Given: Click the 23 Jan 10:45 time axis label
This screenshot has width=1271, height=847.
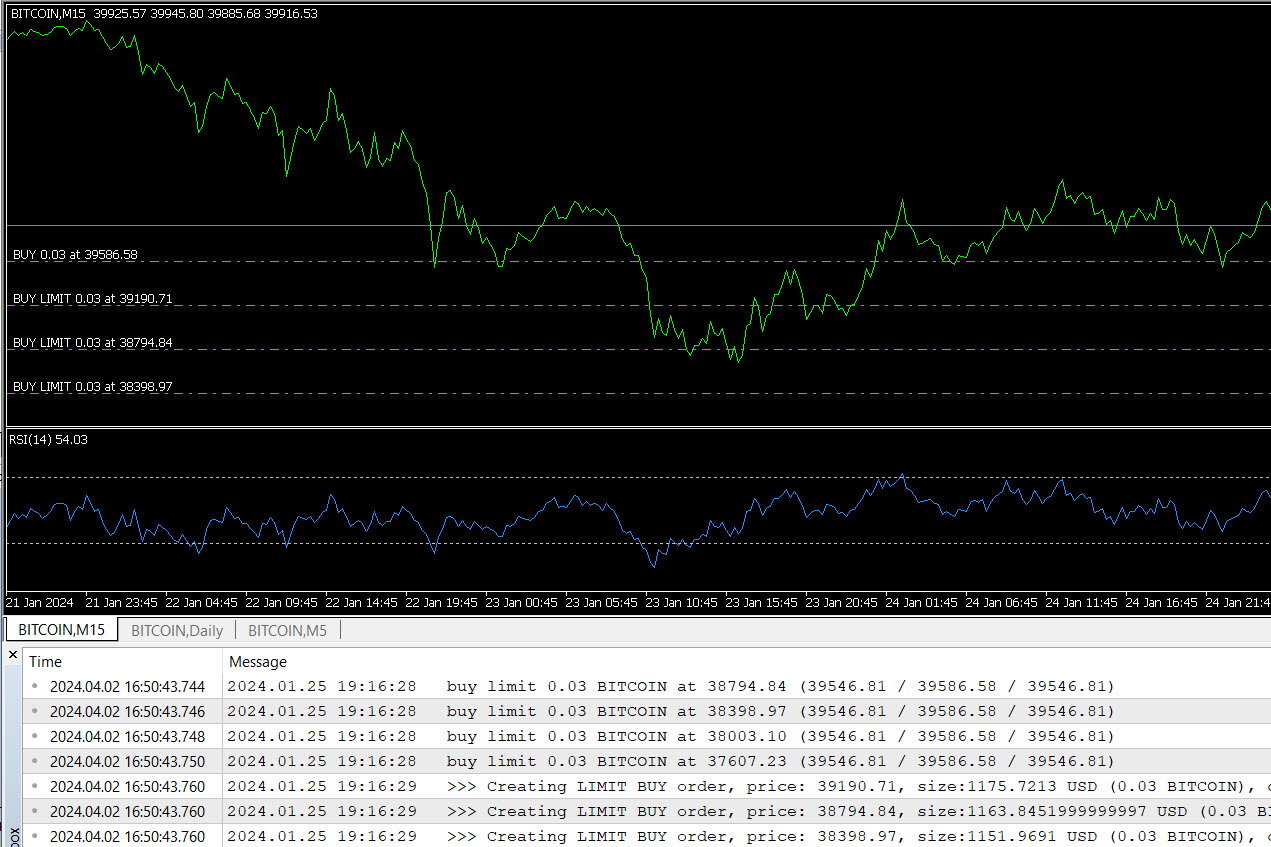Looking at the screenshot, I should point(681,603).
